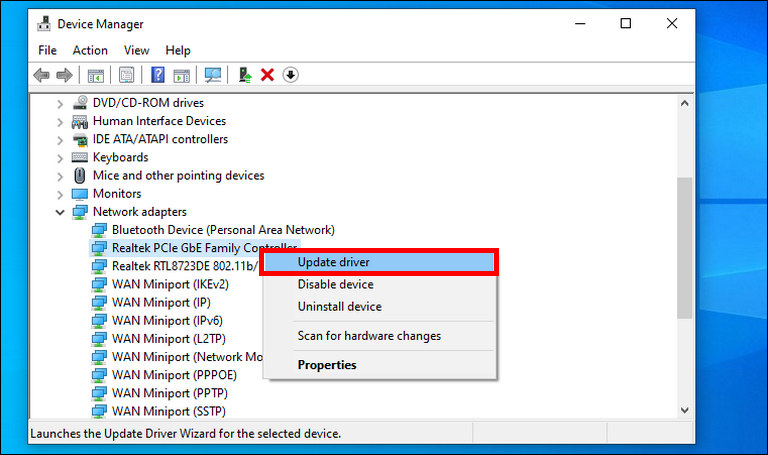Click the Back arrow toolbar icon
This screenshot has height=455, width=768.
tap(42, 75)
